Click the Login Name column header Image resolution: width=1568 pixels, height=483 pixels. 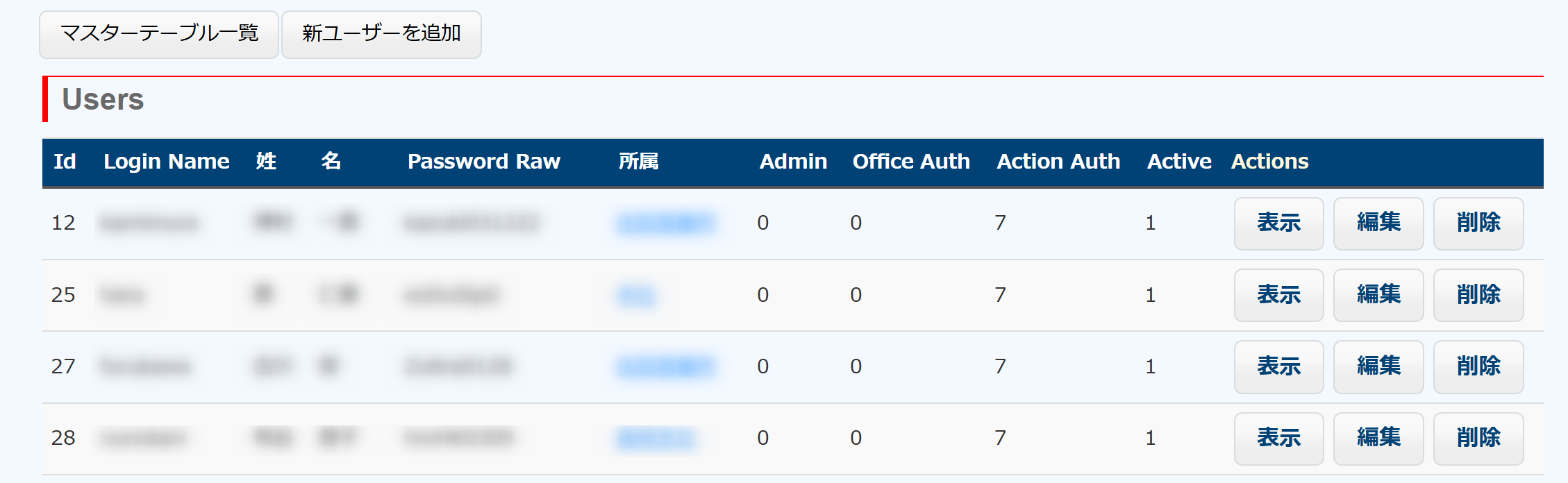pyautogui.click(x=166, y=162)
